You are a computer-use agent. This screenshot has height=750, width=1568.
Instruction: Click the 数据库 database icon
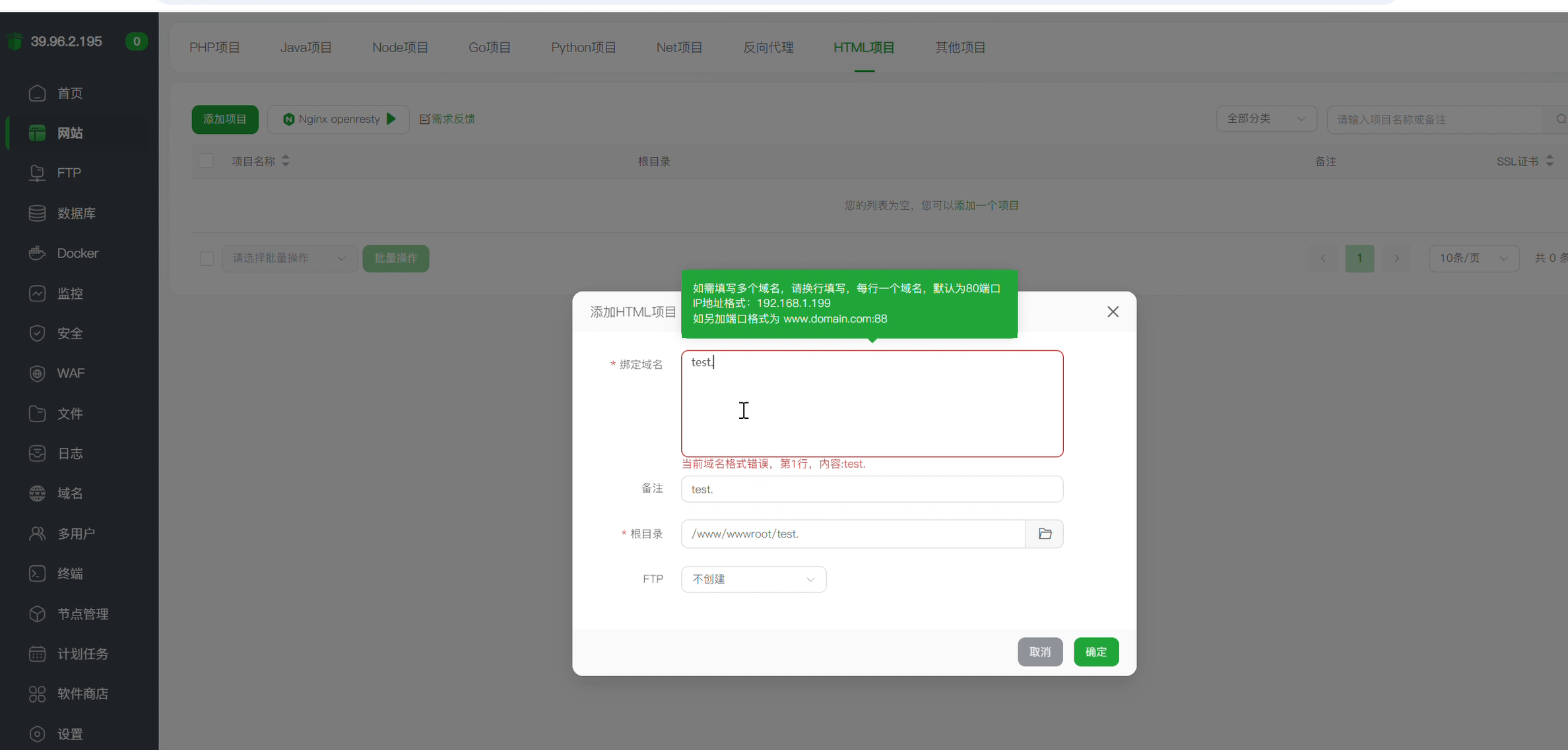(37, 213)
